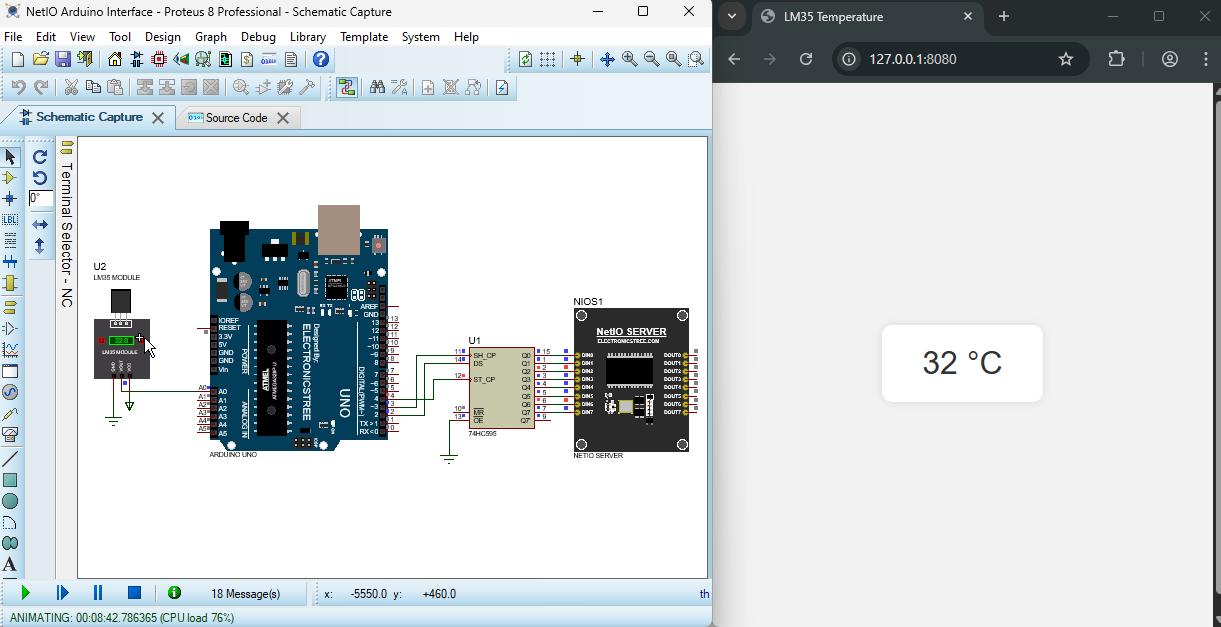Zoom out using the magnifier minus icon
Image resolution: width=1221 pixels, height=627 pixels.
coord(651,60)
